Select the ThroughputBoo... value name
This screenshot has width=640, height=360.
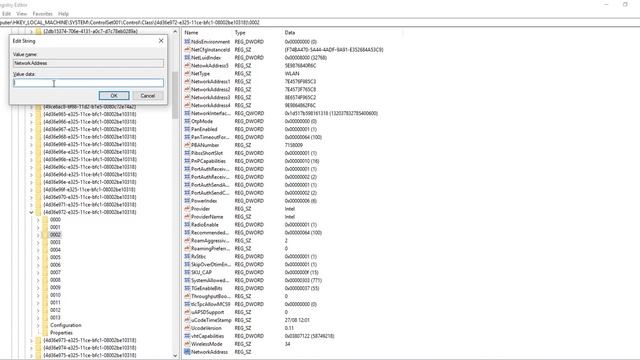coord(211,296)
